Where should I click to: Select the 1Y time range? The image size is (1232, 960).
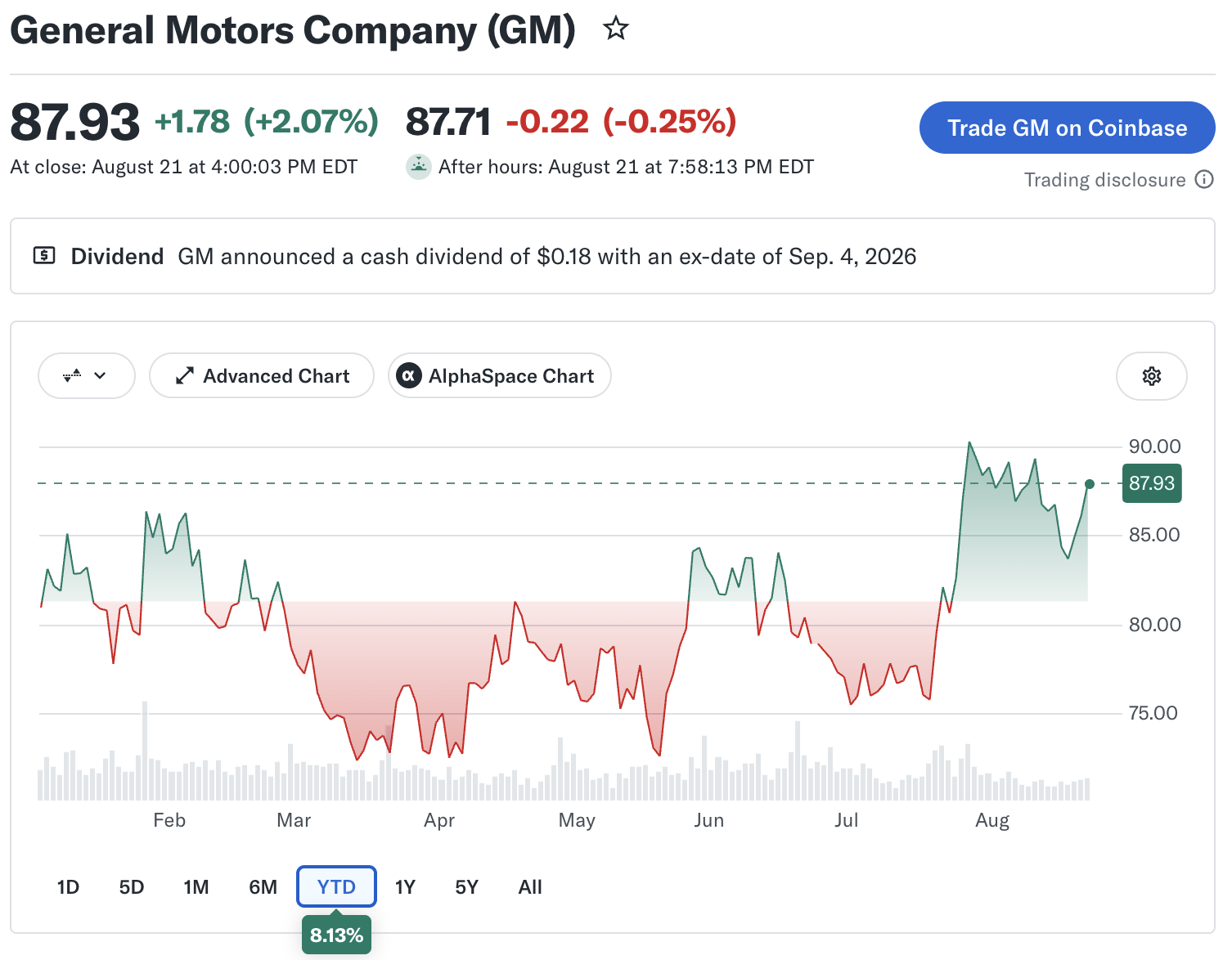coord(405,887)
